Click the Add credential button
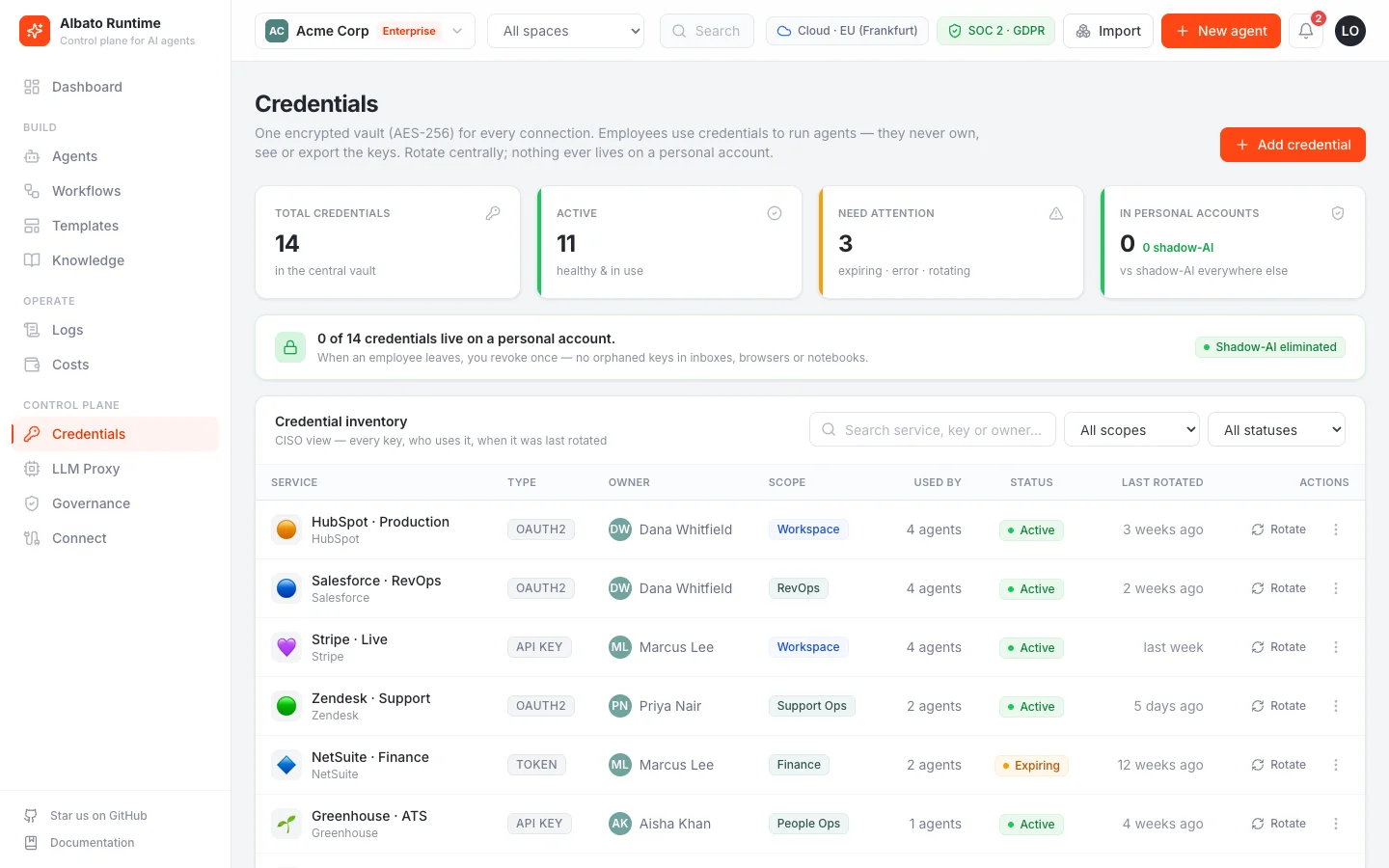 click(1293, 145)
